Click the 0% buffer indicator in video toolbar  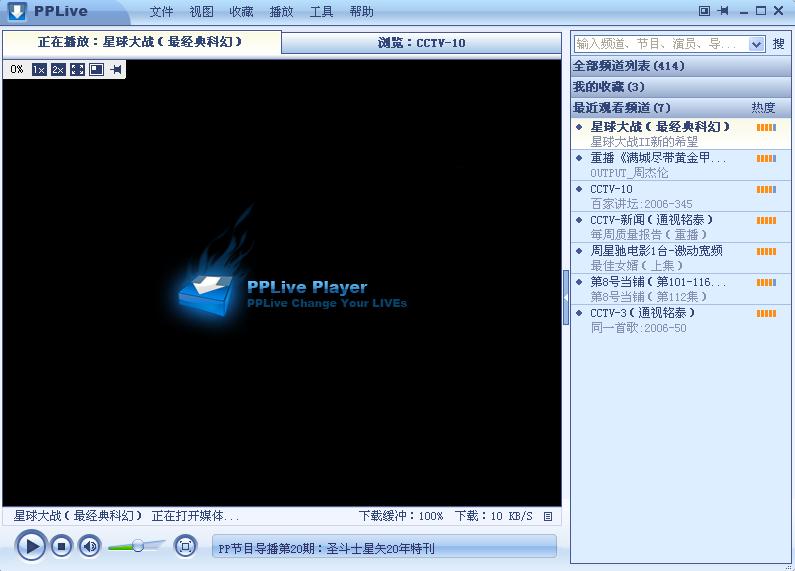pos(17,69)
